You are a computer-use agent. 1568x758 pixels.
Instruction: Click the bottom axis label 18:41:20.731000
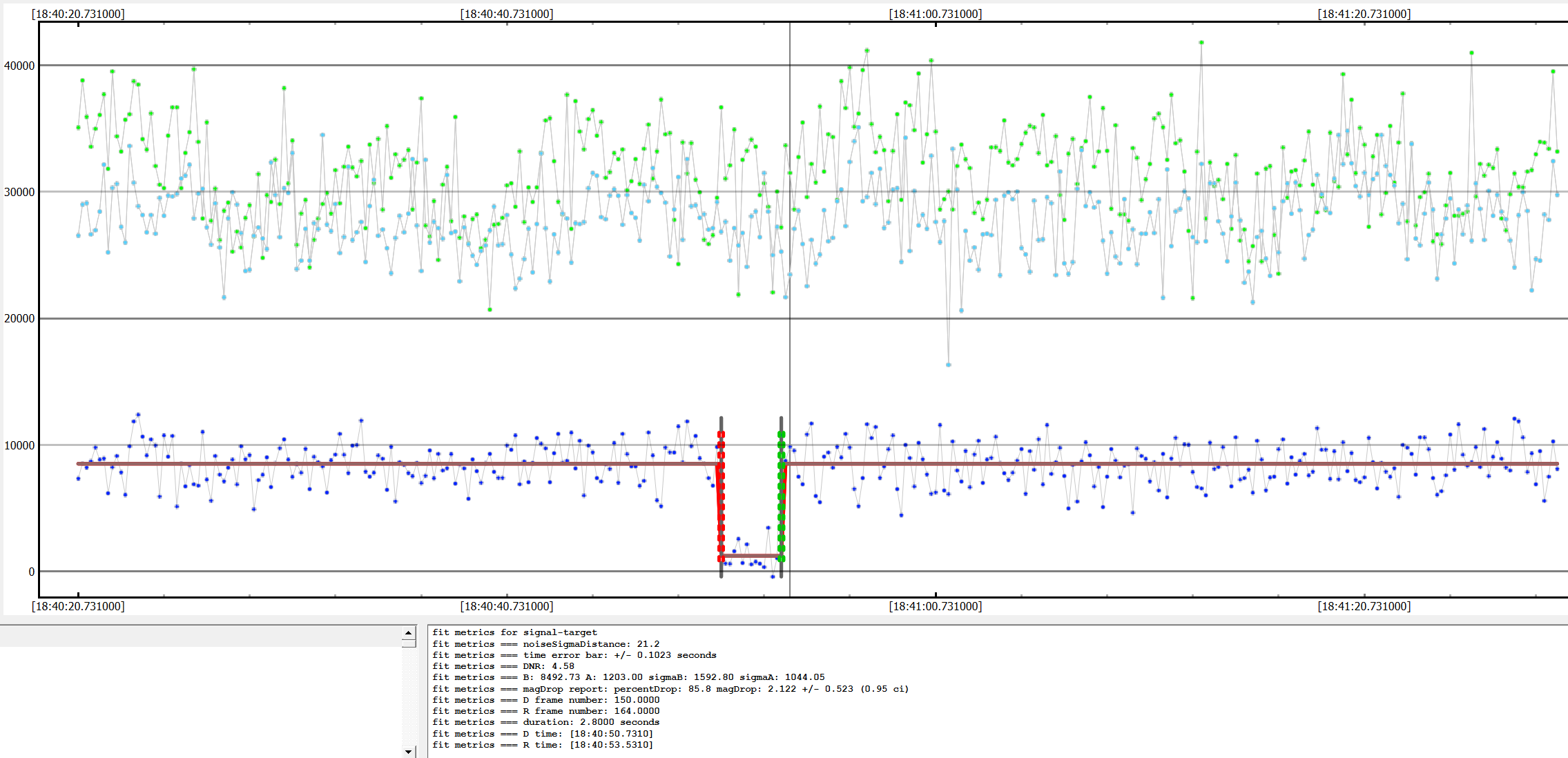(x=1364, y=606)
